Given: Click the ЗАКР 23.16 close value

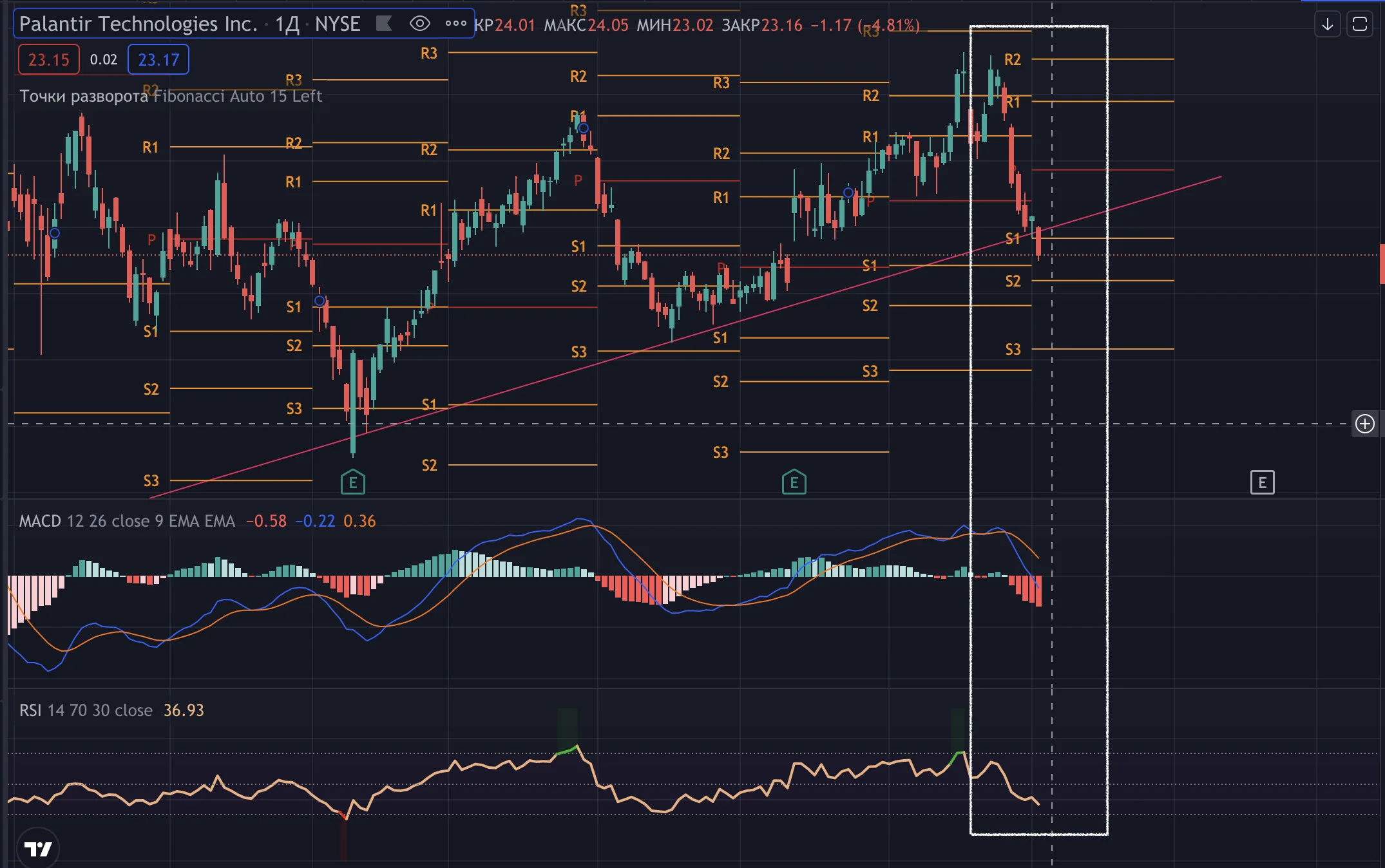Looking at the screenshot, I should (762, 25).
